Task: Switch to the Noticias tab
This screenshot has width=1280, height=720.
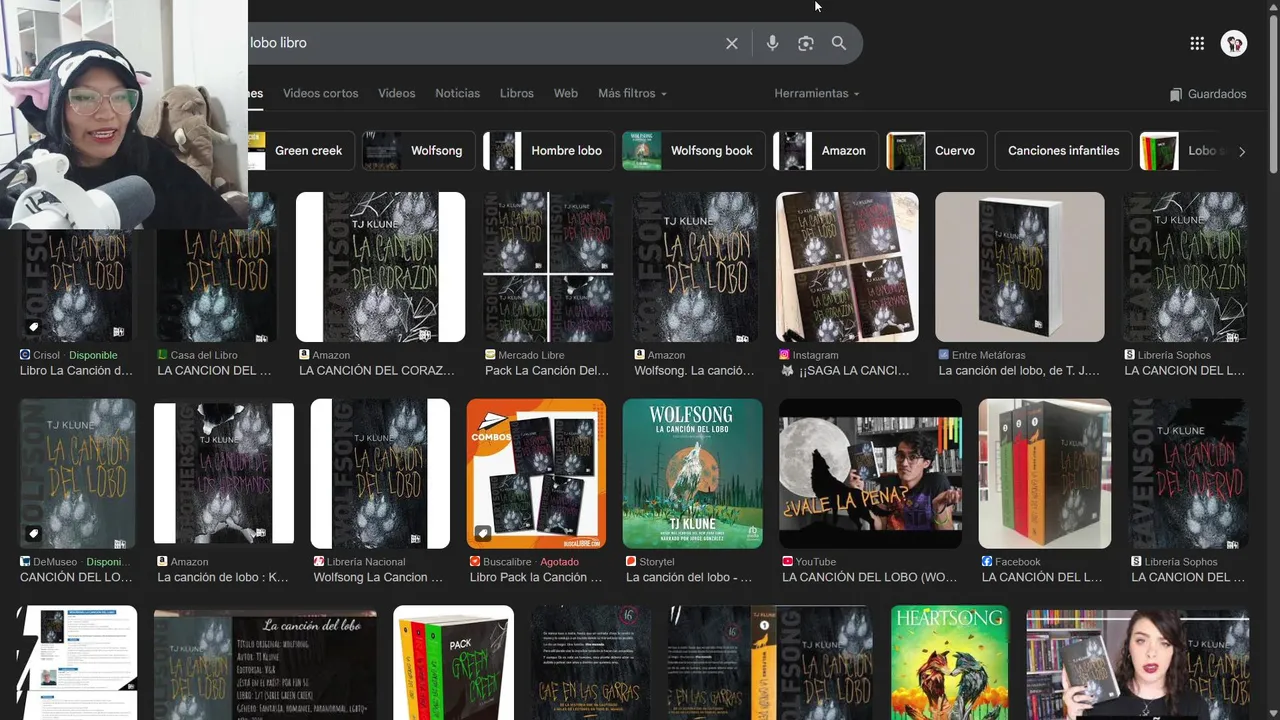Action: click(457, 93)
